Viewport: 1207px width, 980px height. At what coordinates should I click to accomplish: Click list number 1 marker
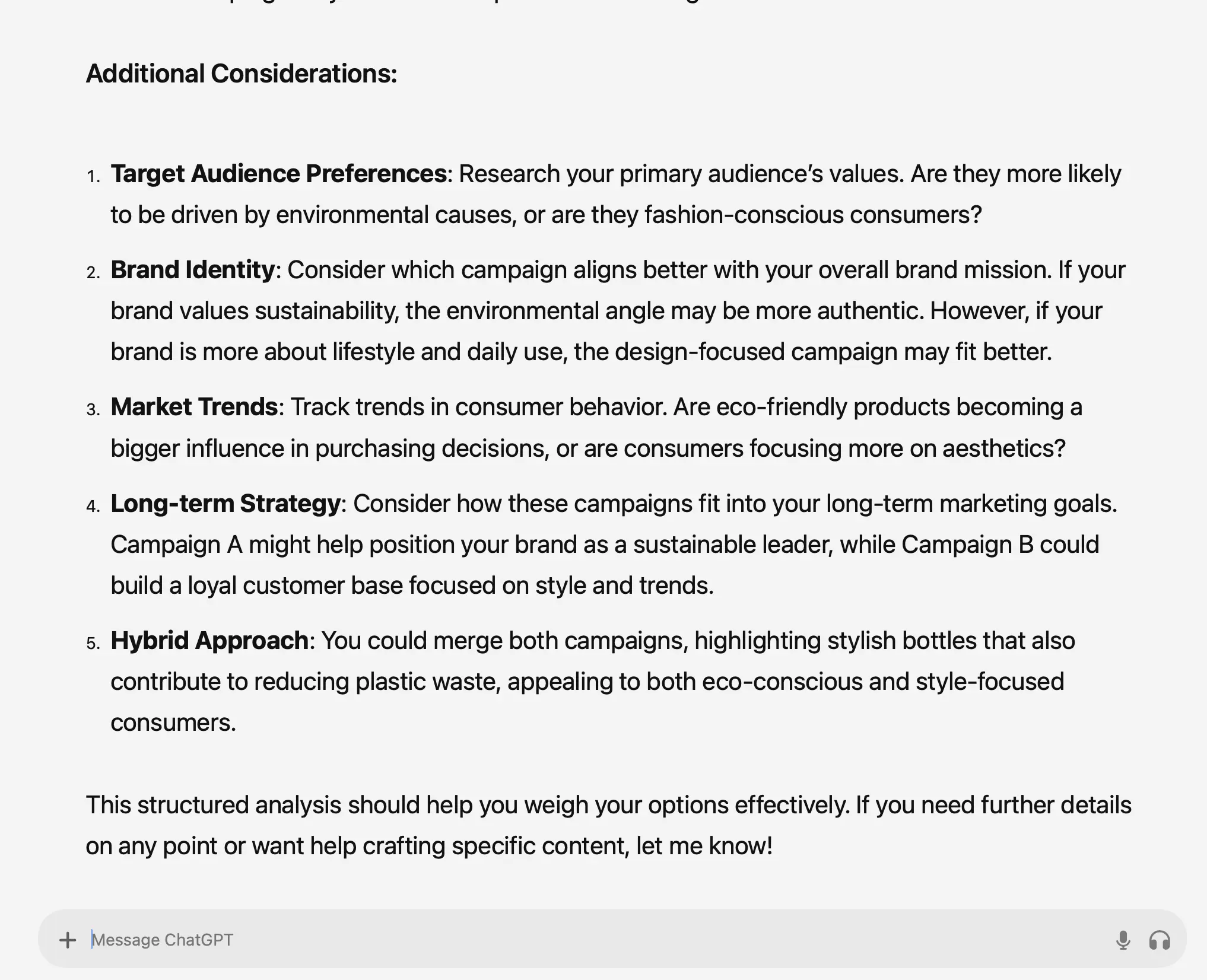pos(93,176)
